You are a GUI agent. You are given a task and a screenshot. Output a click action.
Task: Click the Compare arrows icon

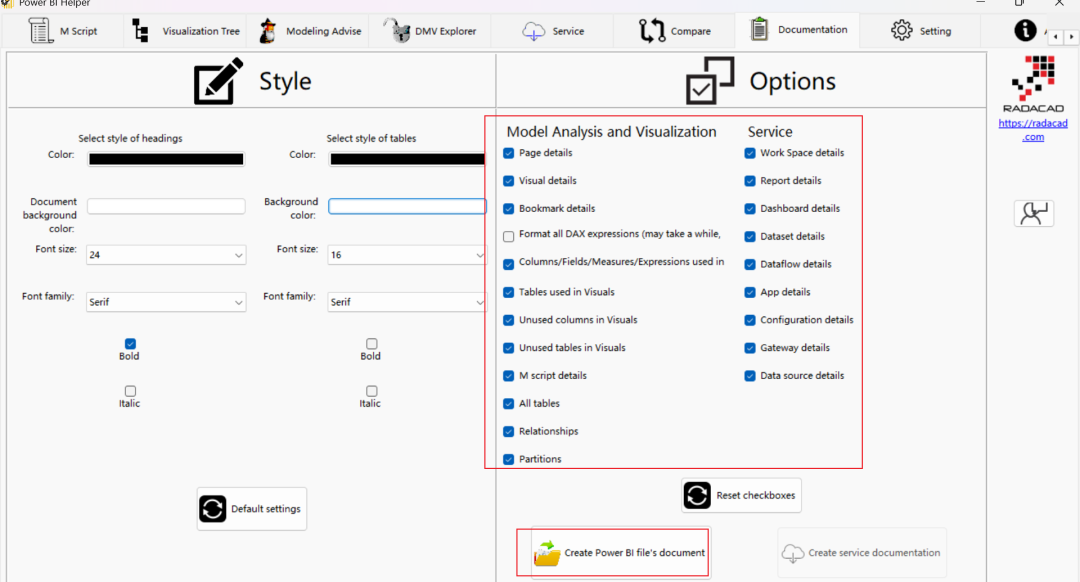(x=652, y=31)
